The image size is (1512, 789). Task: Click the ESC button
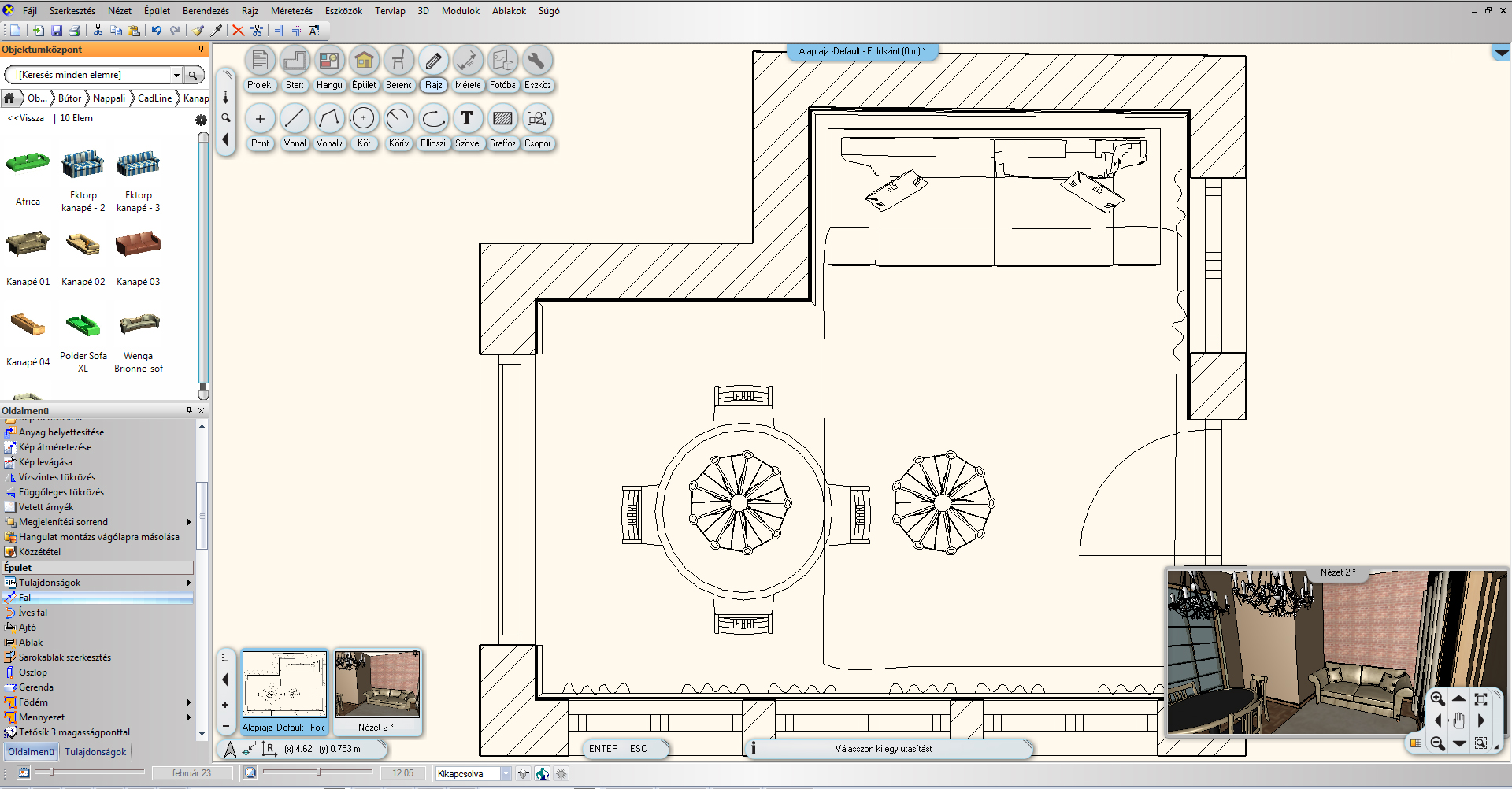coord(638,749)
